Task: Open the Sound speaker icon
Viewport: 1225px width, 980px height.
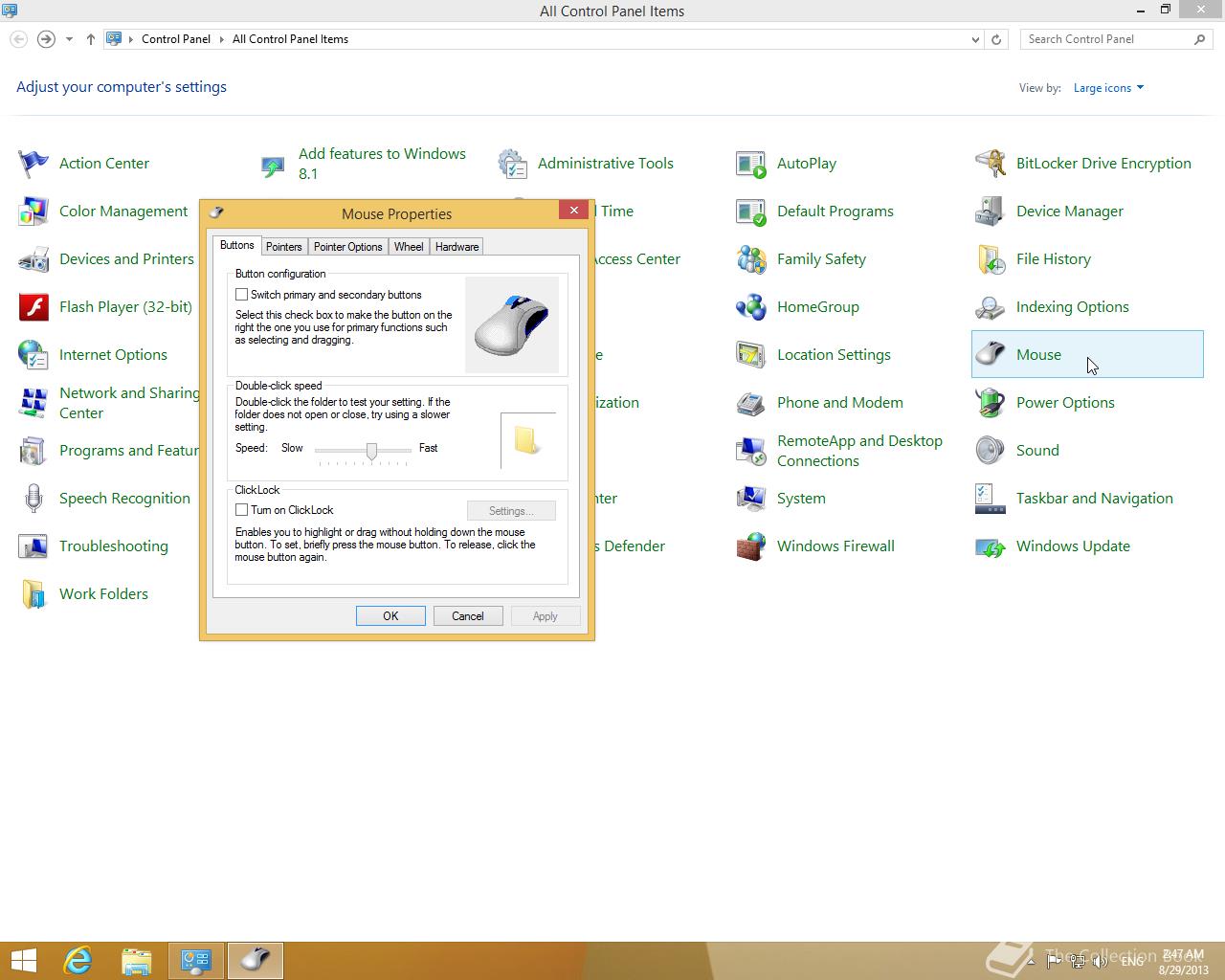Action: click(x=991, y=451)
